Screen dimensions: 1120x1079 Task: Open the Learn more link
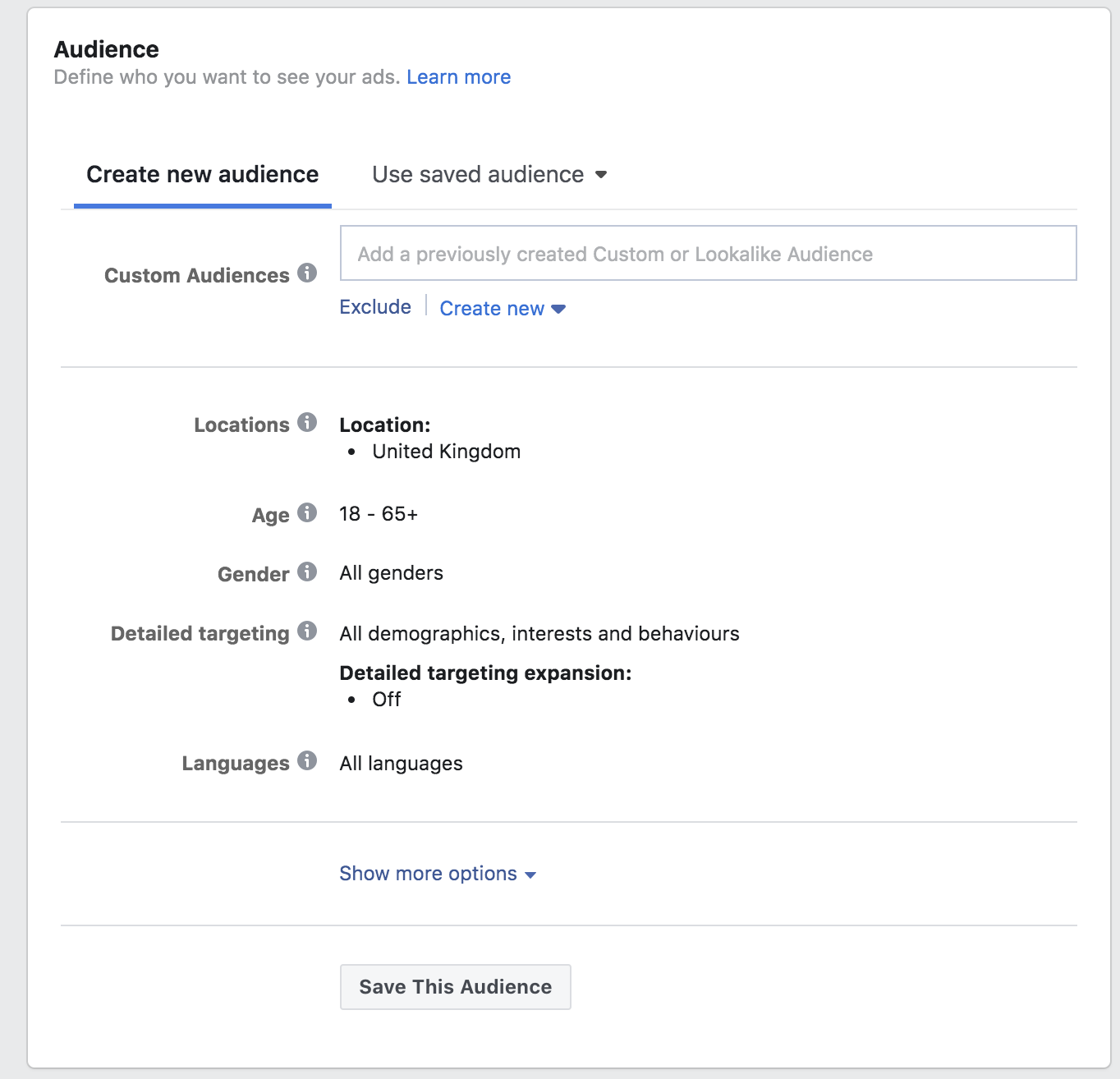point(459,77)
